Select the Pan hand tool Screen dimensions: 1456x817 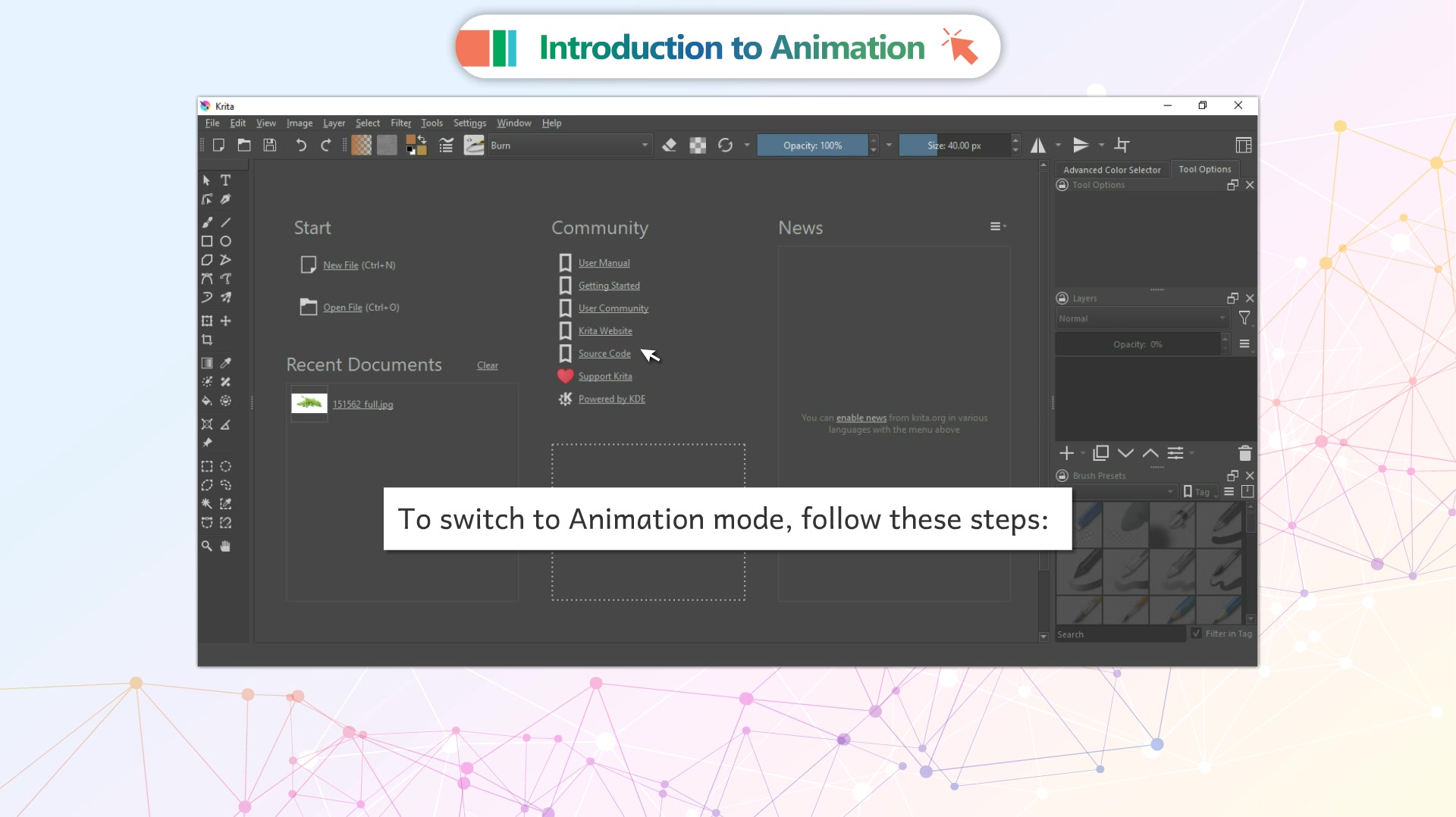pyautogui.click(x=225, y=546)
